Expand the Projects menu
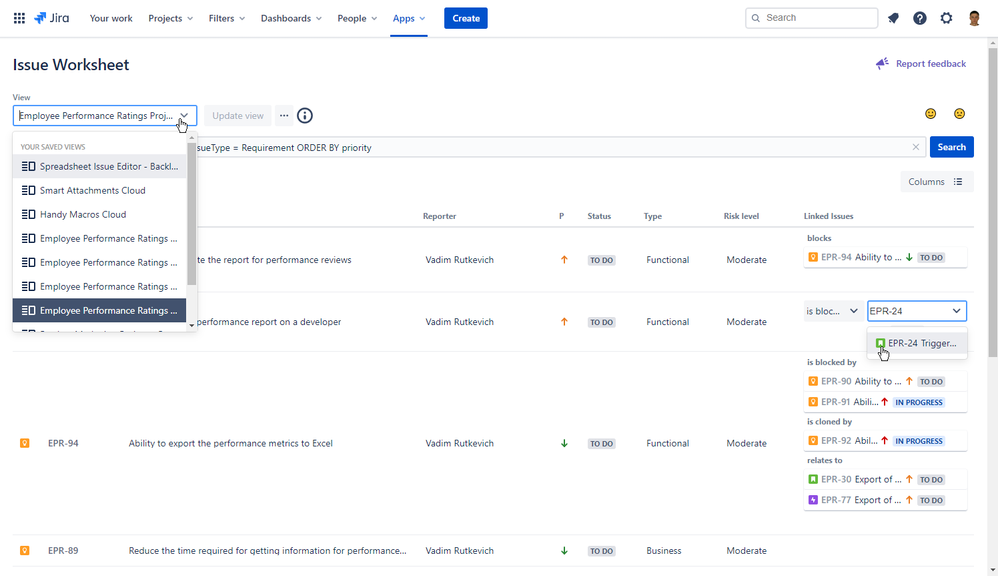The height and width of the screenshot is (576, 998). 171,18
